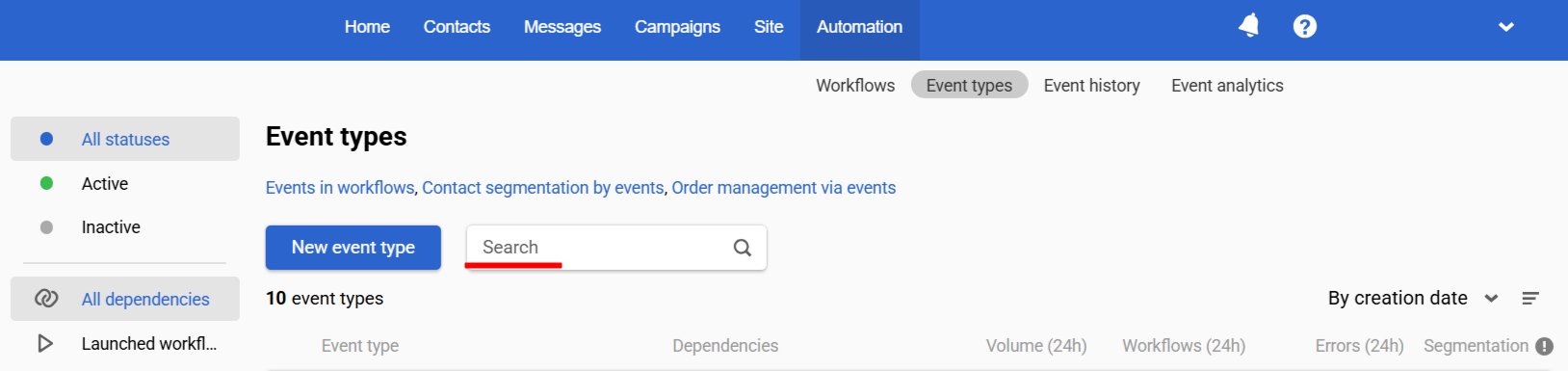Image resolution: width=1568 pixels, height=371 pixels.
Task: Click the Event type column header
Action: (360, 346)
